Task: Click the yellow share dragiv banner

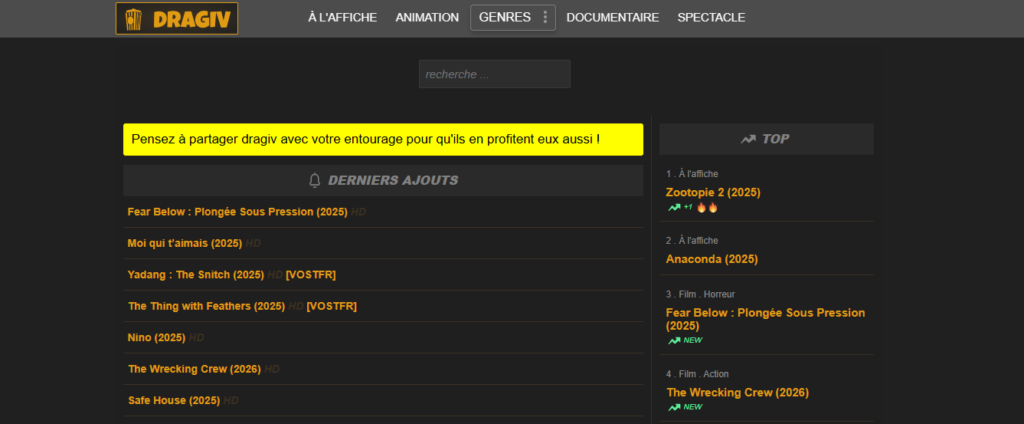Action: tap(383, 140)
